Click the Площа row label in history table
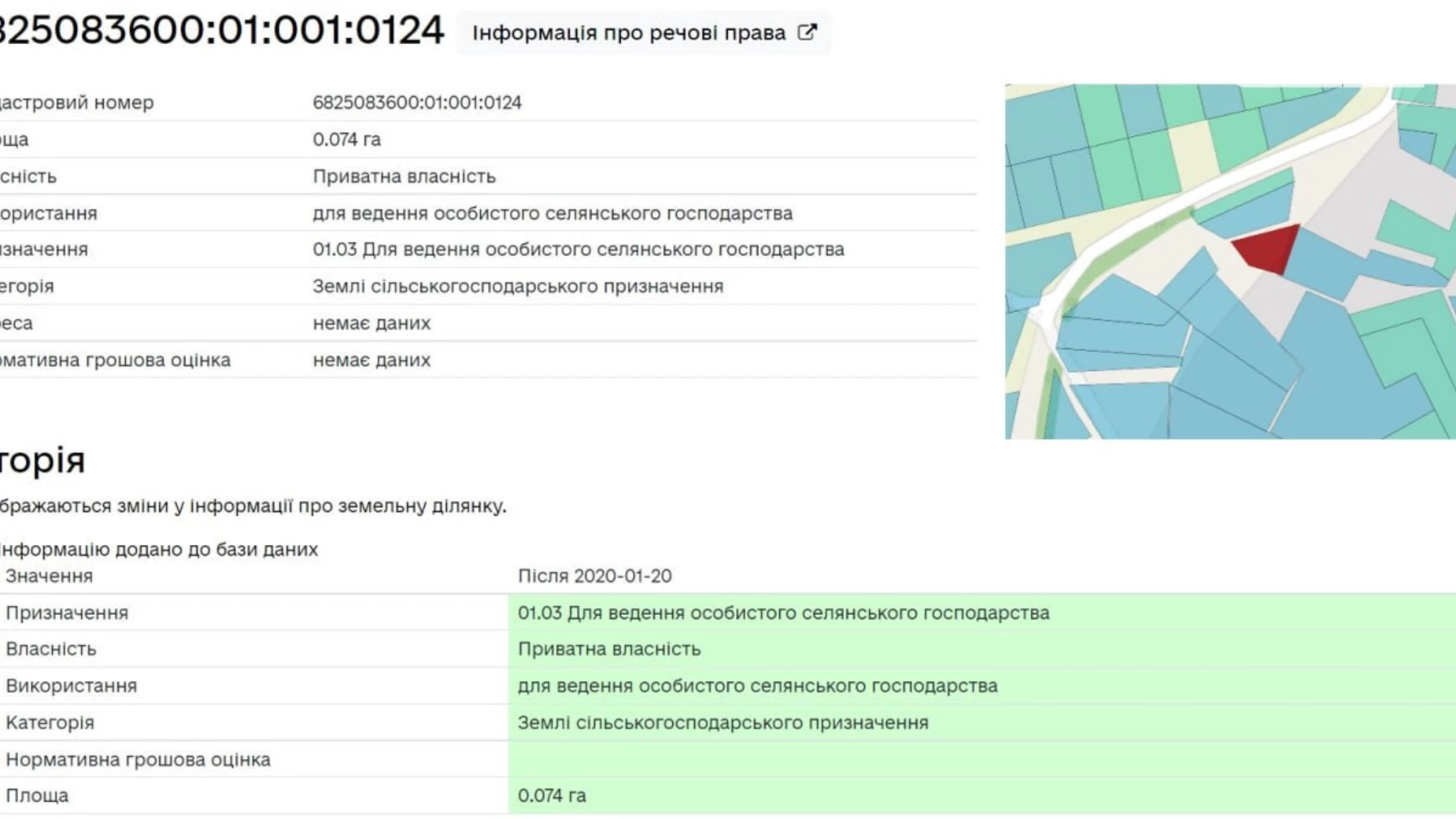1456x819 pixels. click(x=36, y=795)
